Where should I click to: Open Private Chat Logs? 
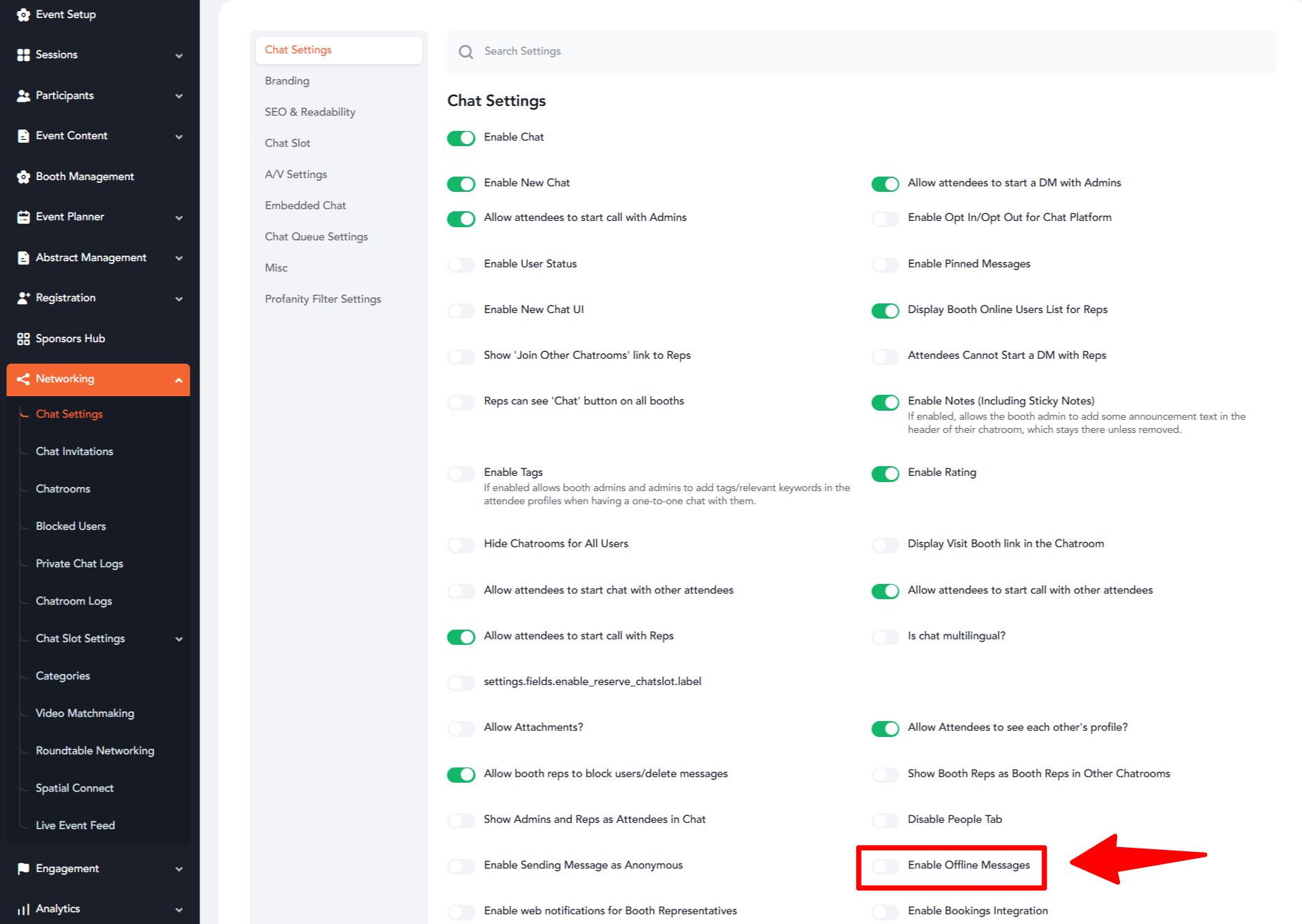[79, 563]
